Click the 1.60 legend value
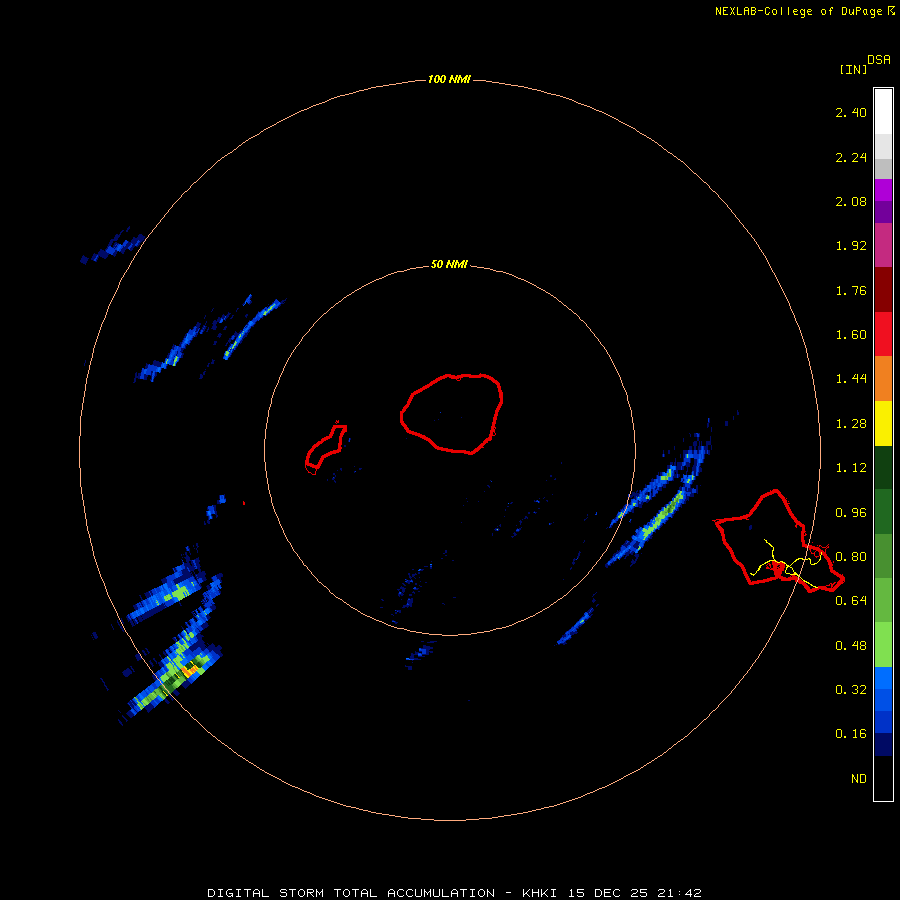Image resolution: width=900 pixels, height=900 pixels. click(851, 335)
